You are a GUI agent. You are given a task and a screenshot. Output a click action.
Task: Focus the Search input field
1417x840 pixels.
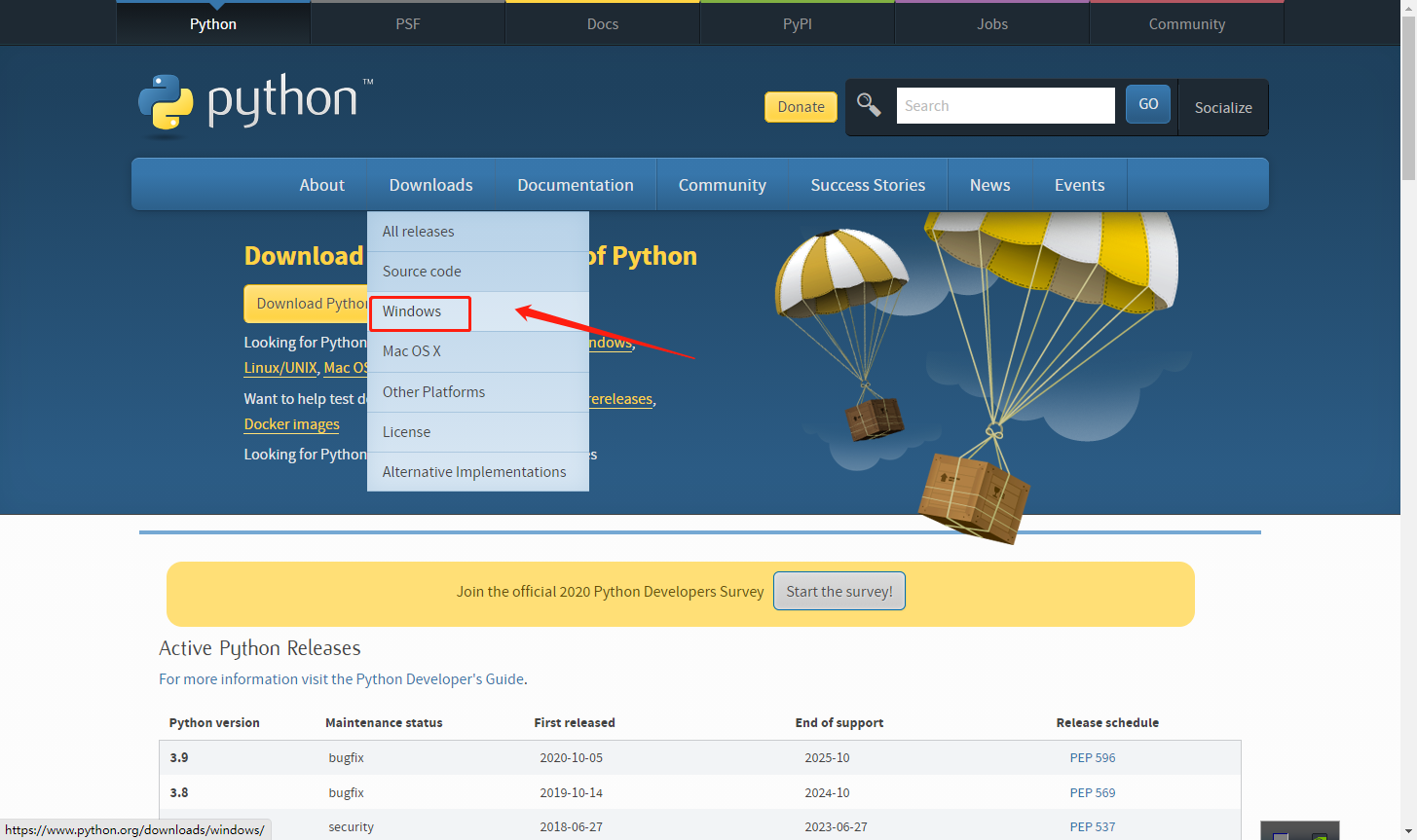1006,105
